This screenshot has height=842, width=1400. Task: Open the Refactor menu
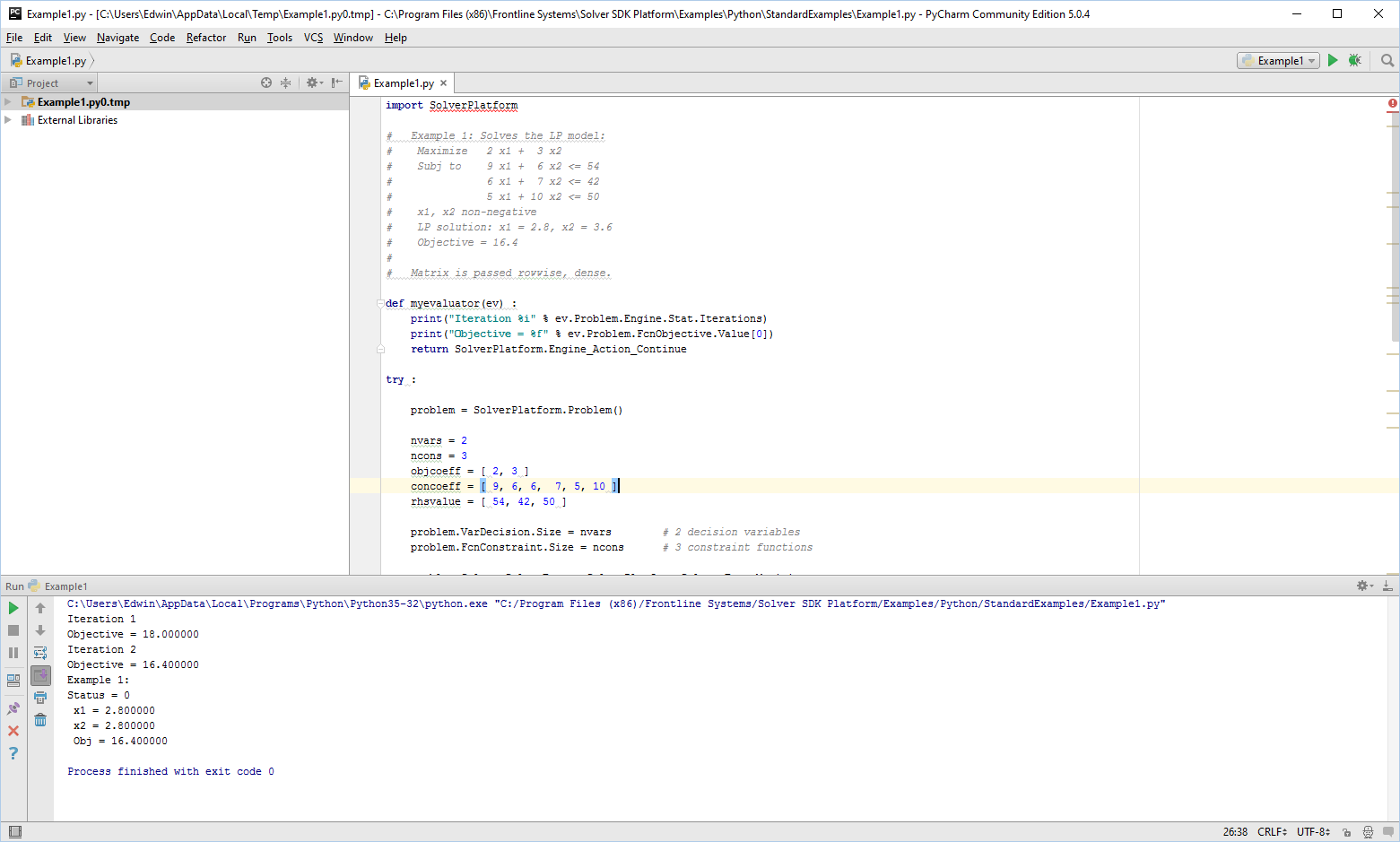[x=205, y=38]
